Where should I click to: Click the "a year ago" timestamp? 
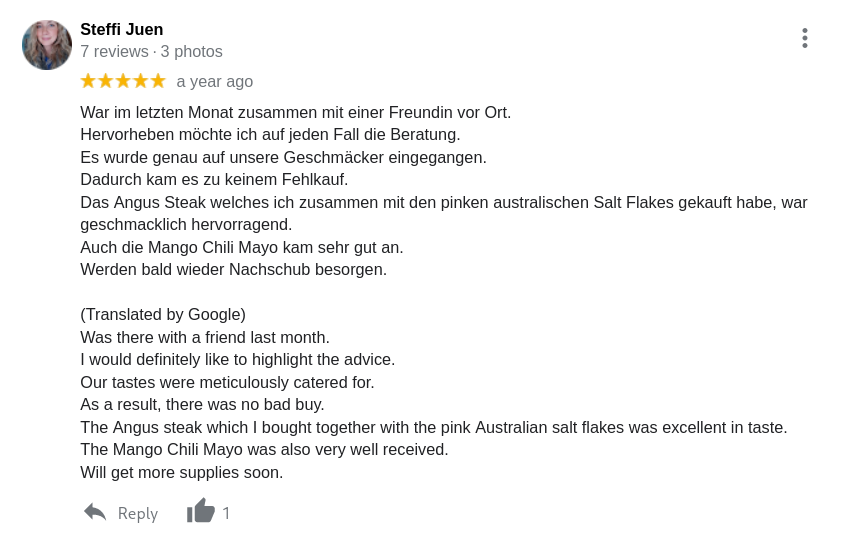point(215,81)
